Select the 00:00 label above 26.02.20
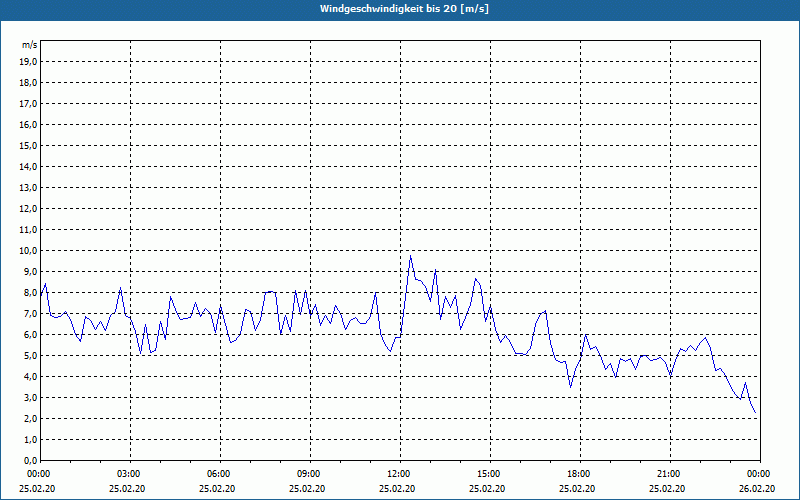Image resolution: width=800 pixels, height=500 pixels. [x=758, y=474]
